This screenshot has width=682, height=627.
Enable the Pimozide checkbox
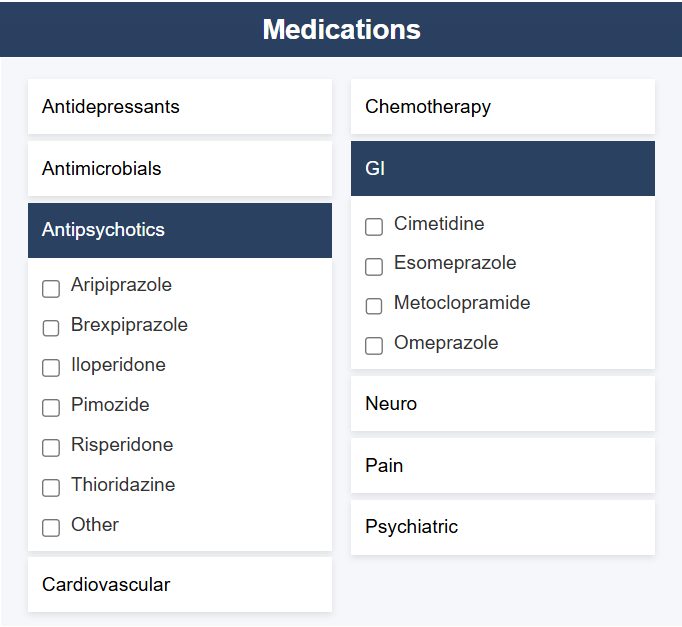pyautogui.click(x=51, y=408)
